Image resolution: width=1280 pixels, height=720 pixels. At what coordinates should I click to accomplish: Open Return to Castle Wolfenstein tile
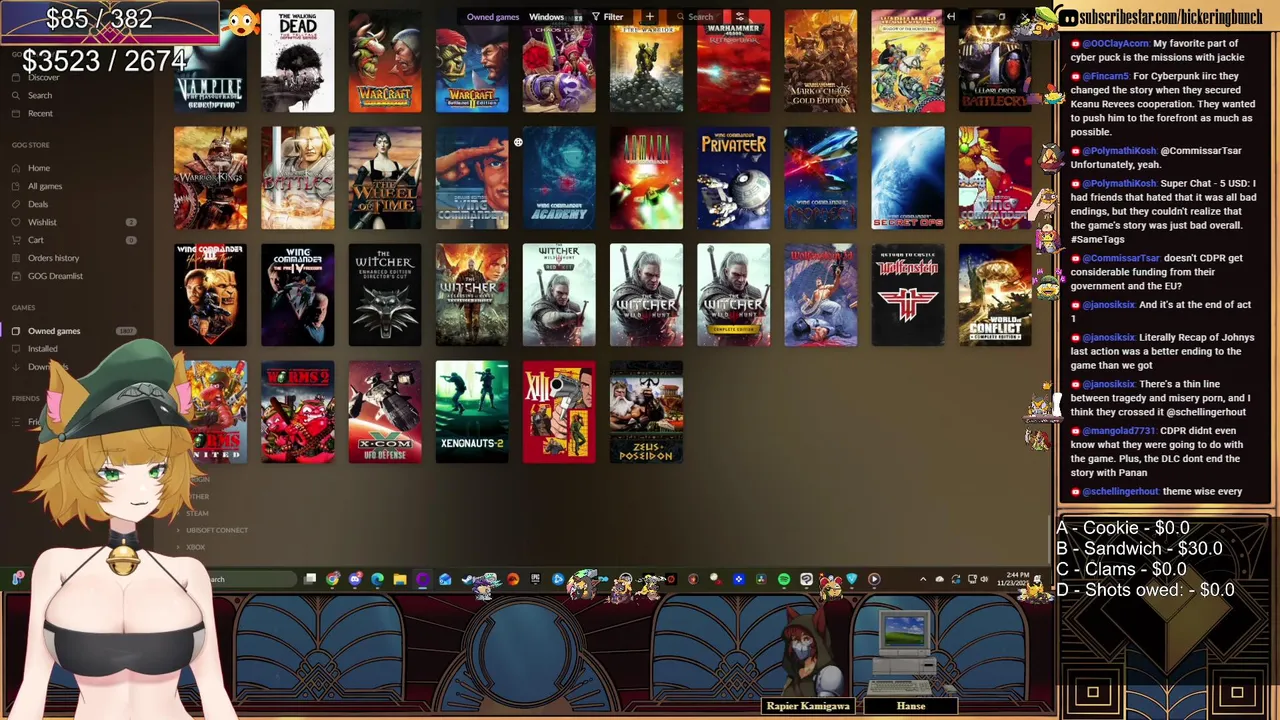908,295
